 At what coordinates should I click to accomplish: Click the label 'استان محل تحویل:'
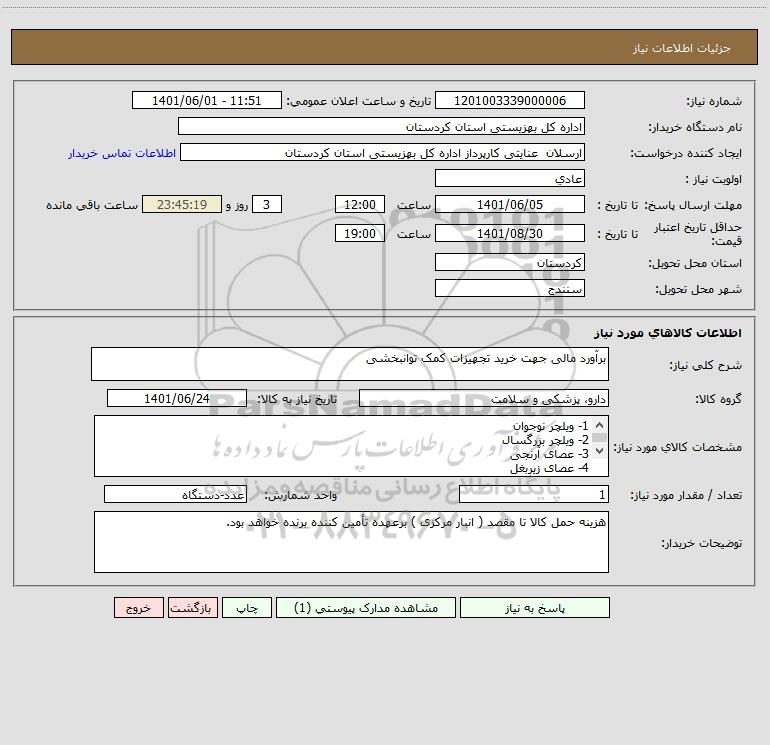point(695,263)
